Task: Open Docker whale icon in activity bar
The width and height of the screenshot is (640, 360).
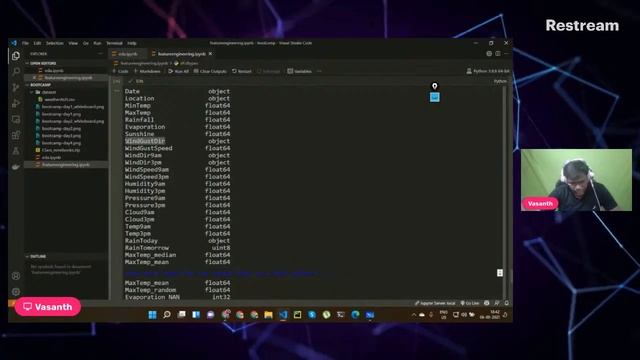Action: [x=16, y=167]
